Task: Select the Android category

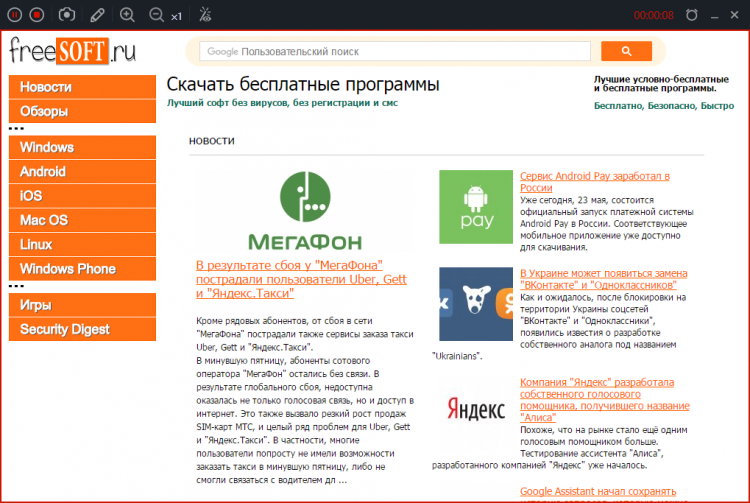Action: tap(82, 171)
